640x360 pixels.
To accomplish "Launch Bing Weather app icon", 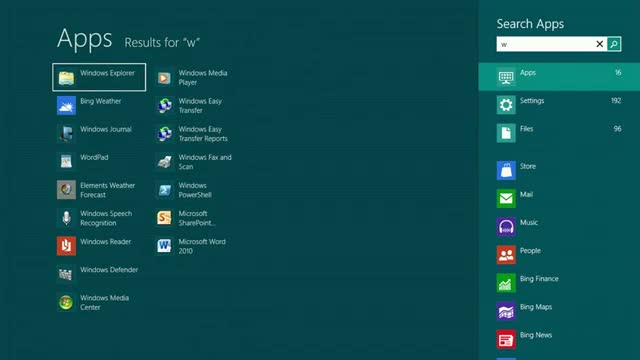I will (66, 106).
